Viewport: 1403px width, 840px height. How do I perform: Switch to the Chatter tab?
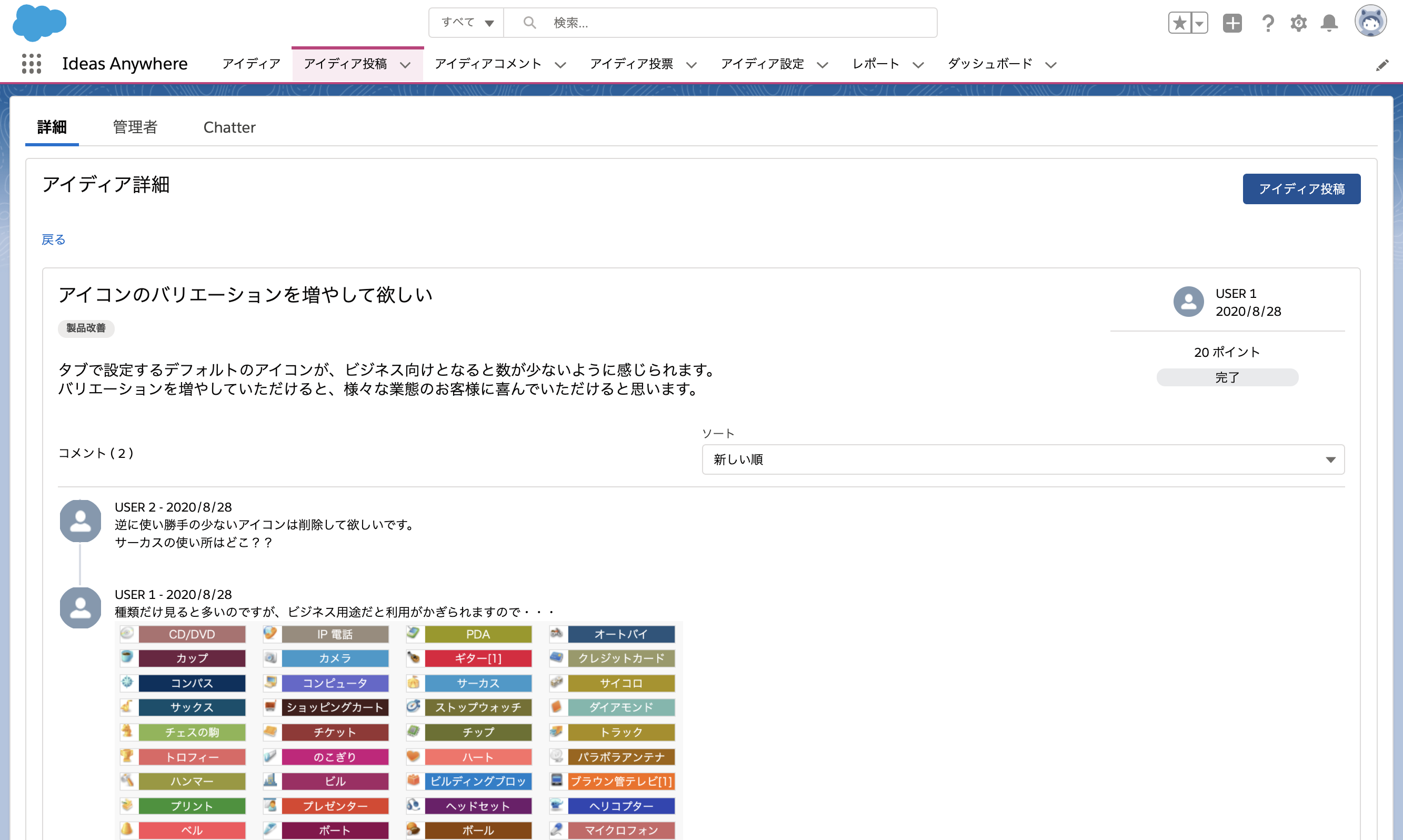229,127
